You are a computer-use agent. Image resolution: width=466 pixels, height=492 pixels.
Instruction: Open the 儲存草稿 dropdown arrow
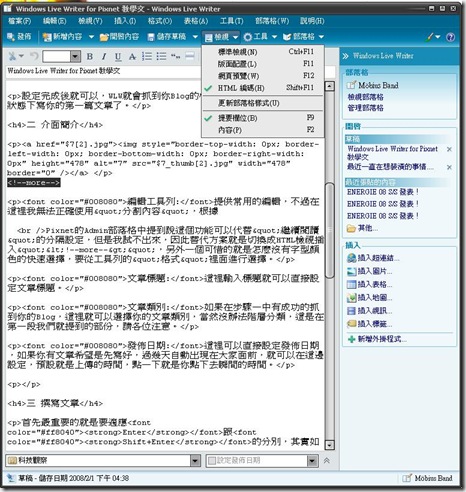click(195, 37)
